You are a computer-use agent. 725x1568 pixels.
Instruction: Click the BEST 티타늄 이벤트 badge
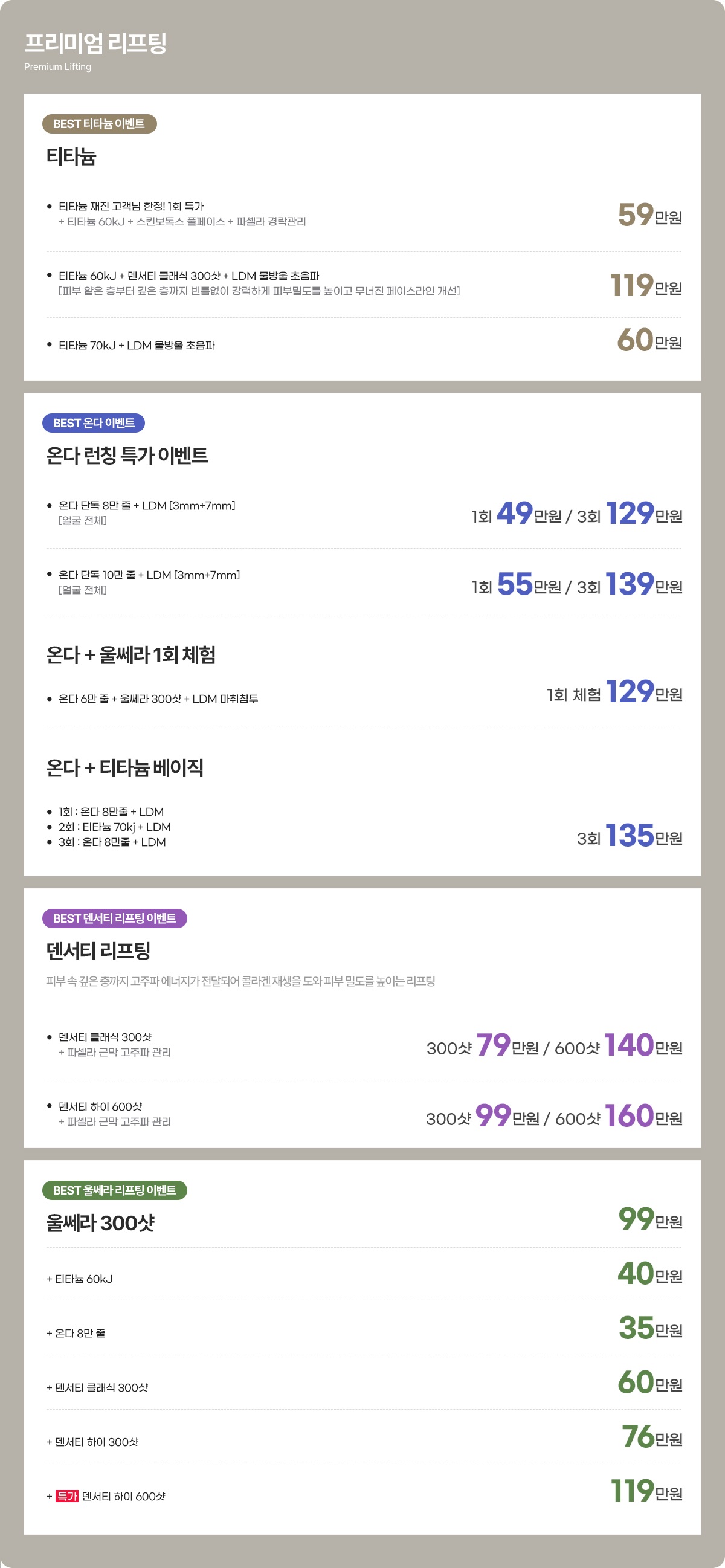(98, 123)
